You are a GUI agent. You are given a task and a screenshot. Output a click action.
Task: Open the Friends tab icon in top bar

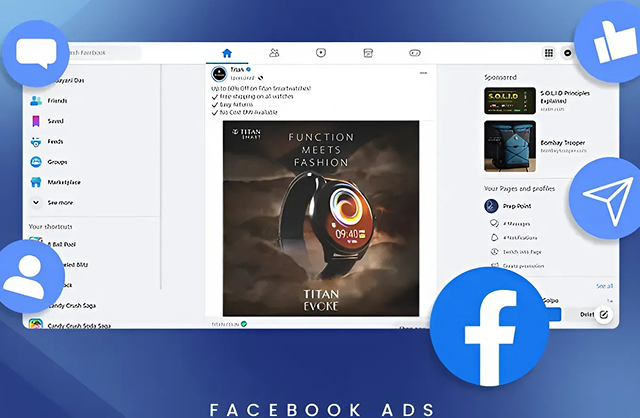274,53
